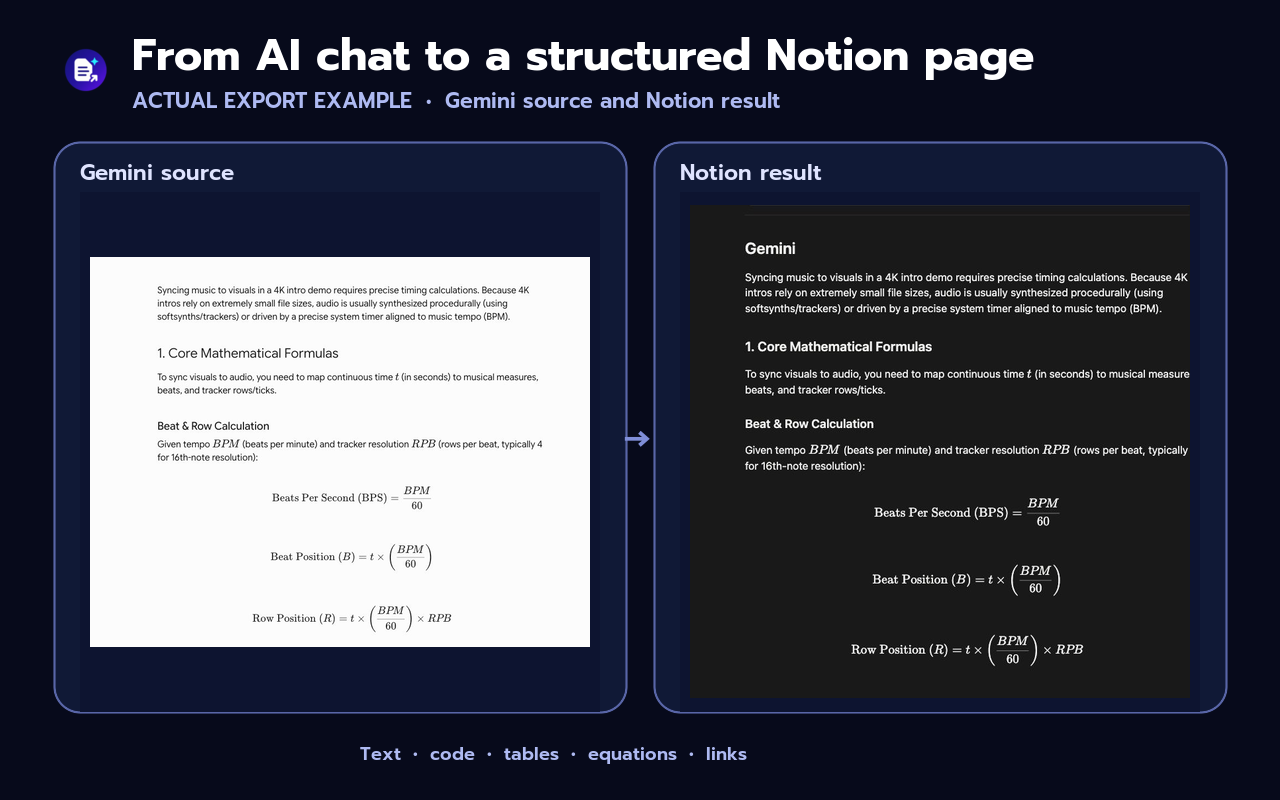Screen dimensions: 1280x800
Task: Click the "tables" footer label
Action: (x=531, y=754)
